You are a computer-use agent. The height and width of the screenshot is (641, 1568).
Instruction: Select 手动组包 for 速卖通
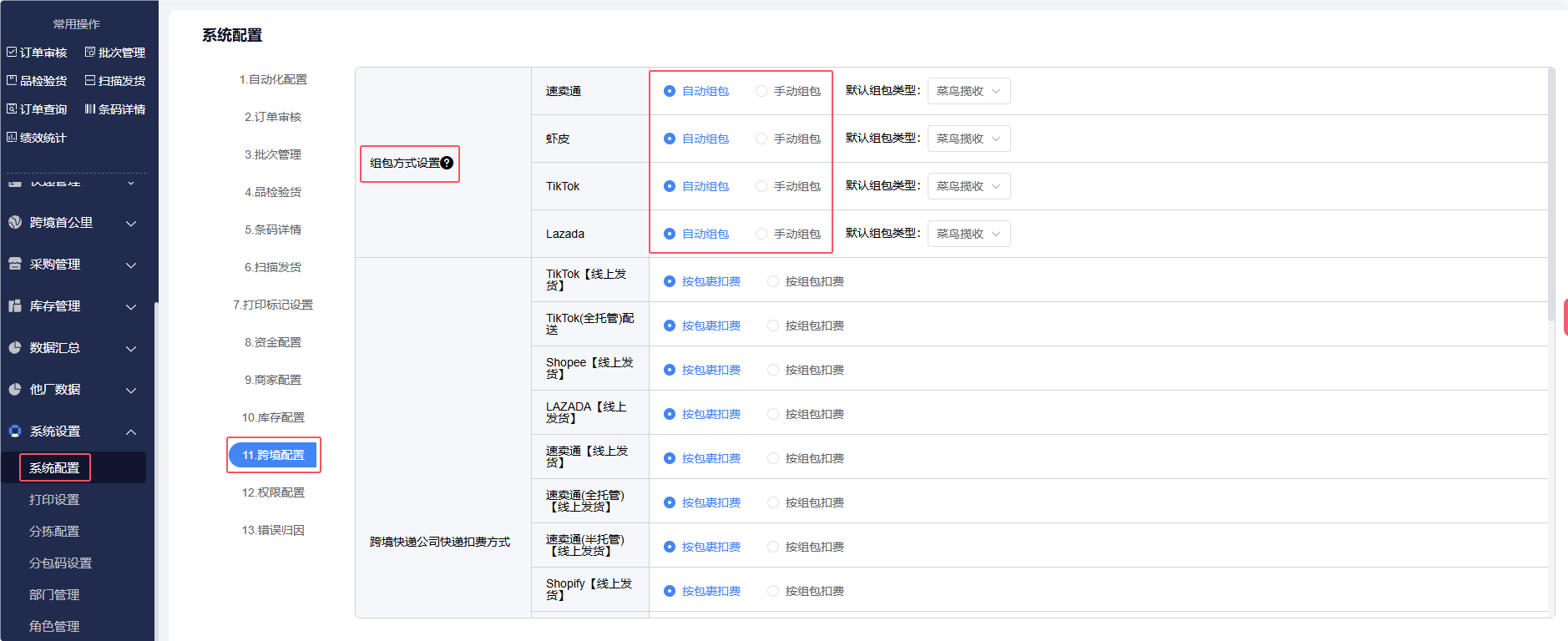pos(761,91)
